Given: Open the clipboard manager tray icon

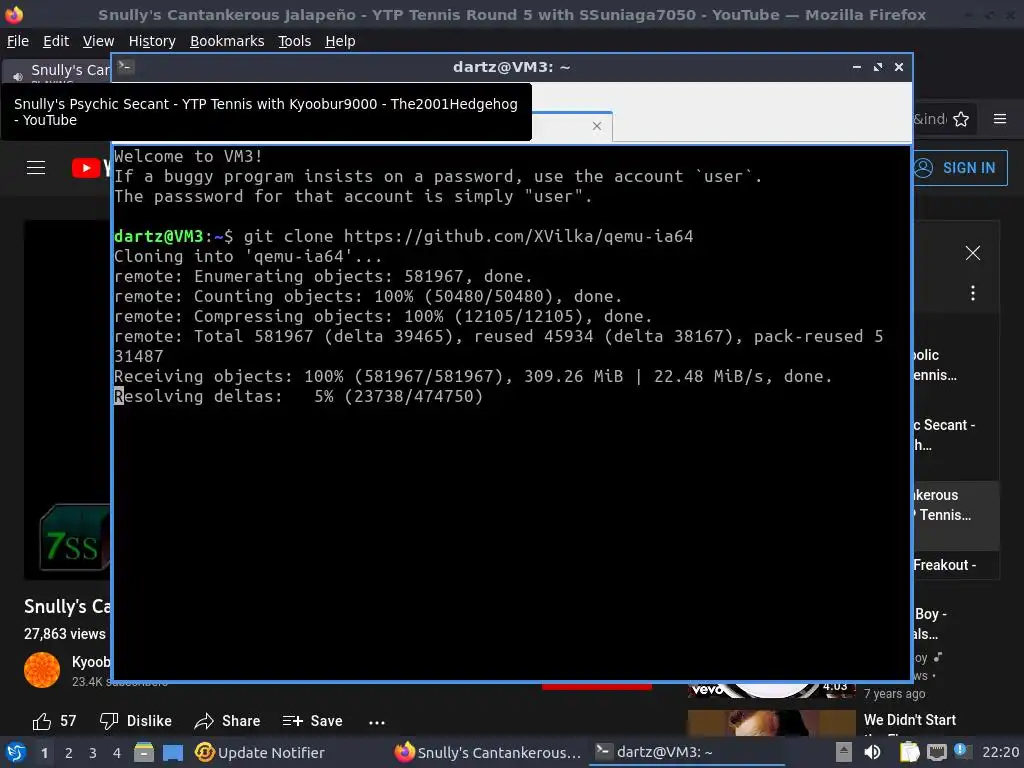Looking at the screenshot, I should pos(909,752).
